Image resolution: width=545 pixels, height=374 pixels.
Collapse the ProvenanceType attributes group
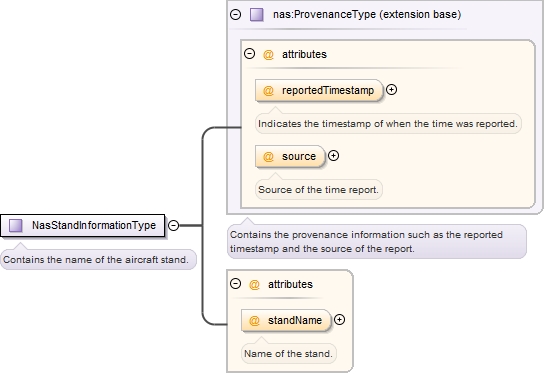[x=250, y=54]
